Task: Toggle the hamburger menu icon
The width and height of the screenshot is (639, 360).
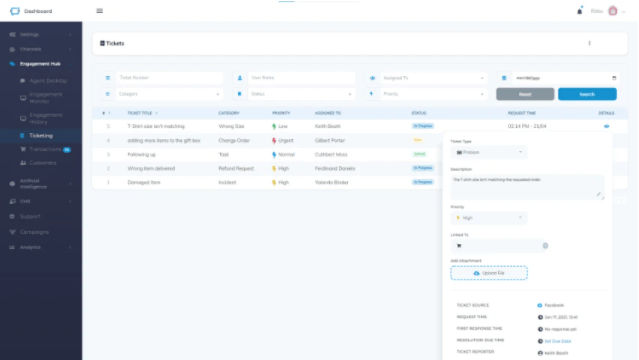Action: [99, 11]
